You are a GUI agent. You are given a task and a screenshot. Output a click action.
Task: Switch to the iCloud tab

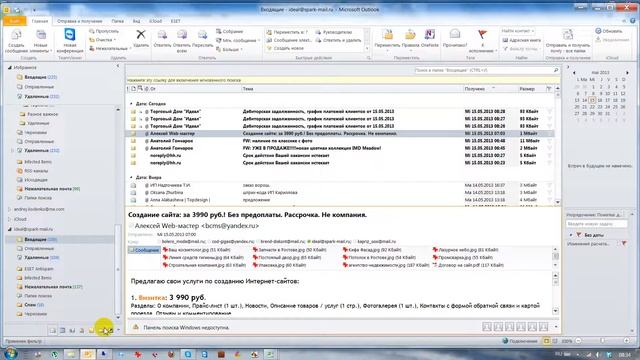click(156, 21)
